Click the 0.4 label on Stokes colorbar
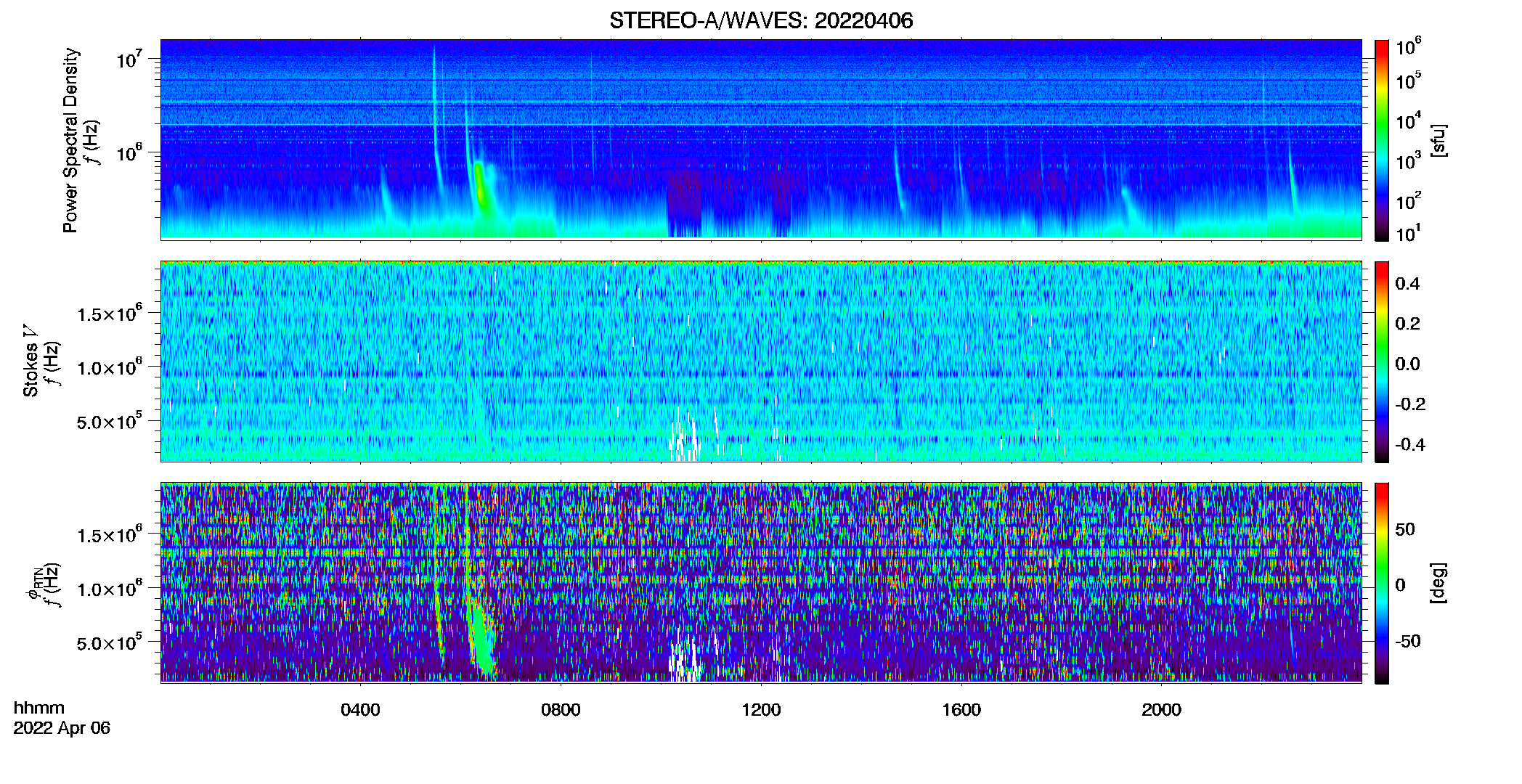 tap(1407, 284)
